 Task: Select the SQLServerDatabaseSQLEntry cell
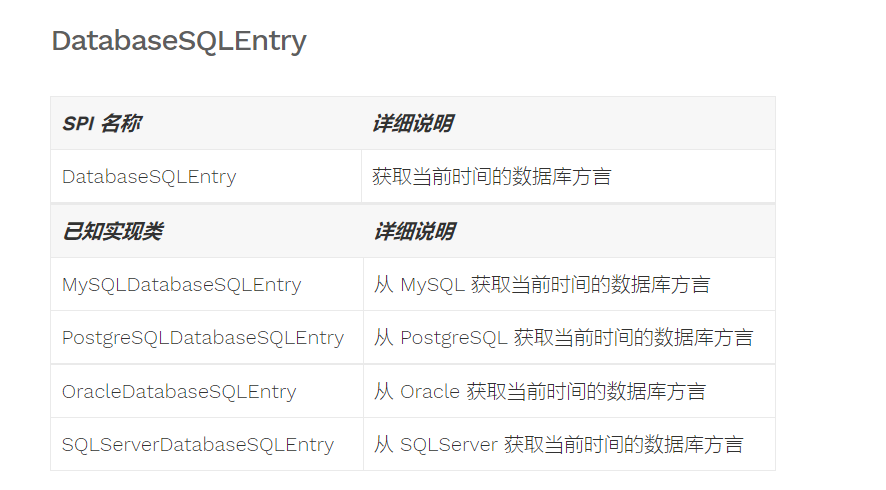198,444
